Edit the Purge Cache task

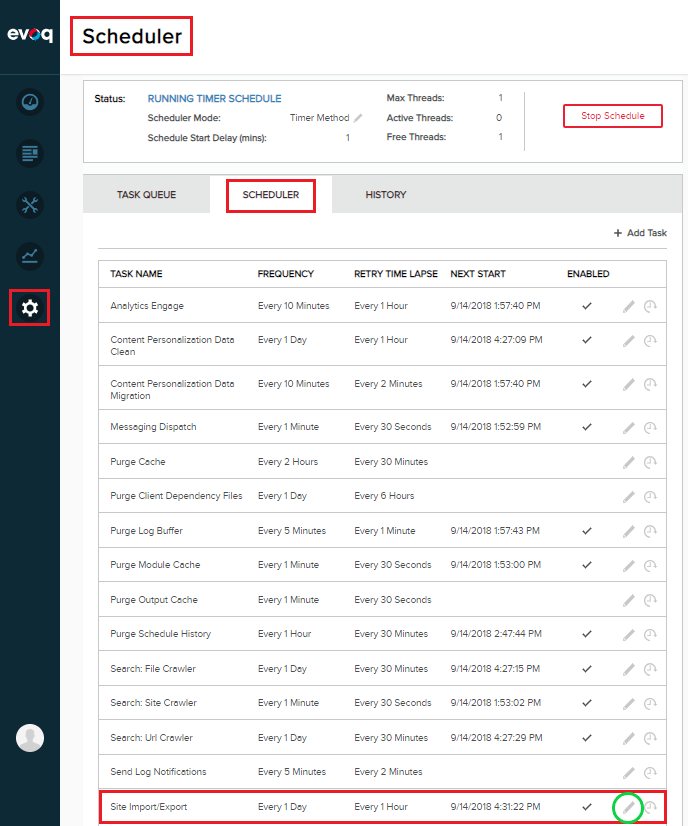click(x=628, y=462)
